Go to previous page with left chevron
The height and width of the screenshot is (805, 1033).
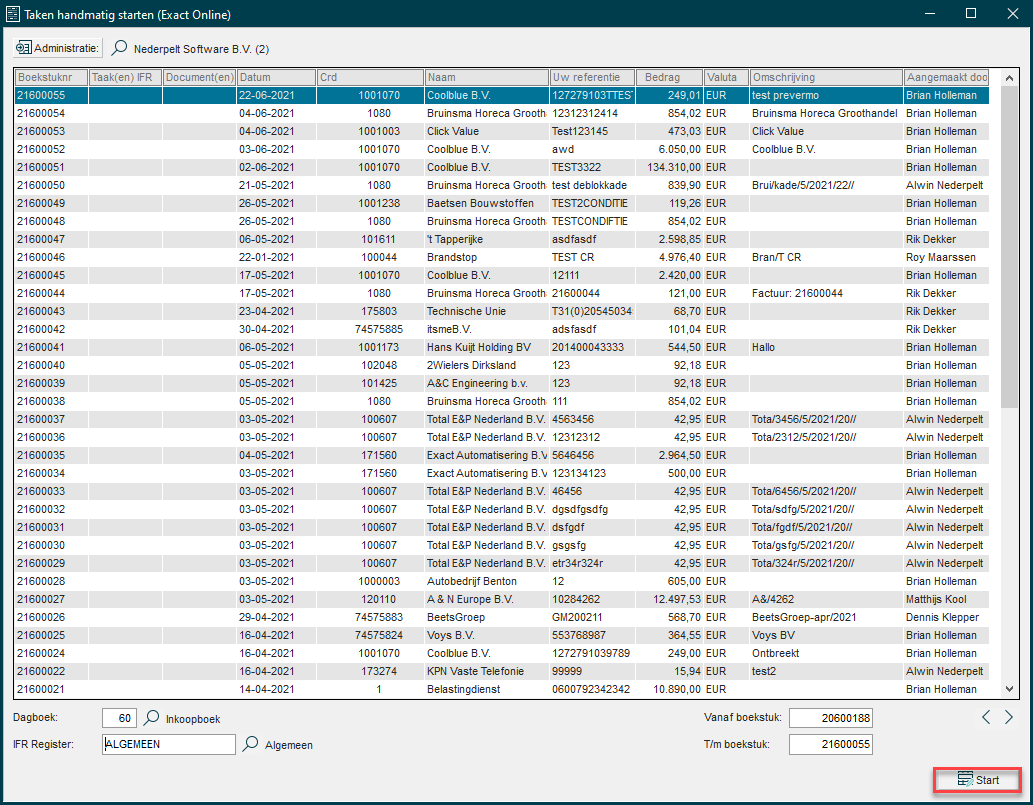click(986, 717)
